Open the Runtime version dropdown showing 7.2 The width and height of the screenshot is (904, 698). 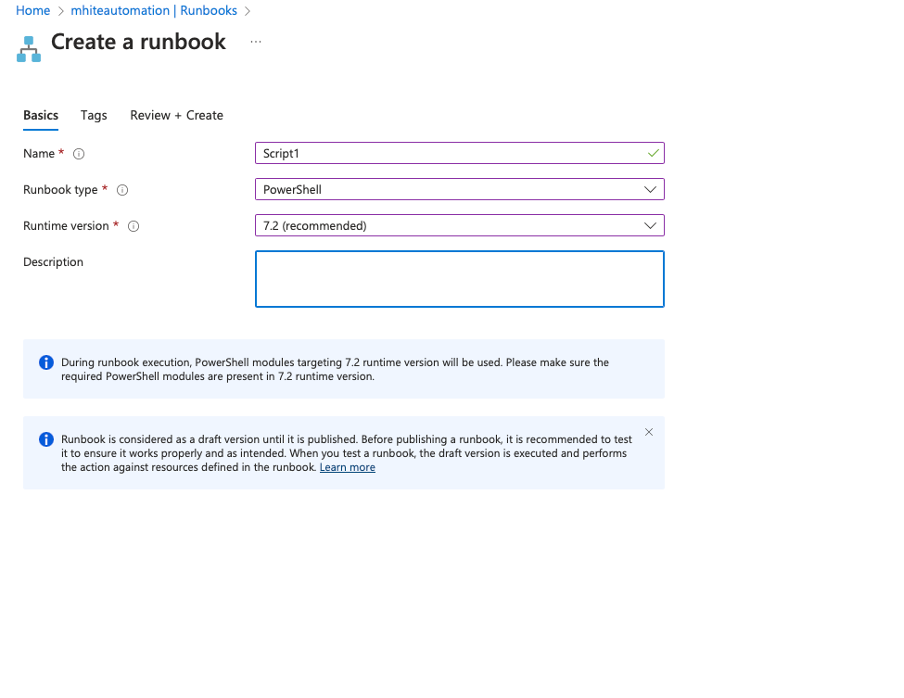coord(459,225)
